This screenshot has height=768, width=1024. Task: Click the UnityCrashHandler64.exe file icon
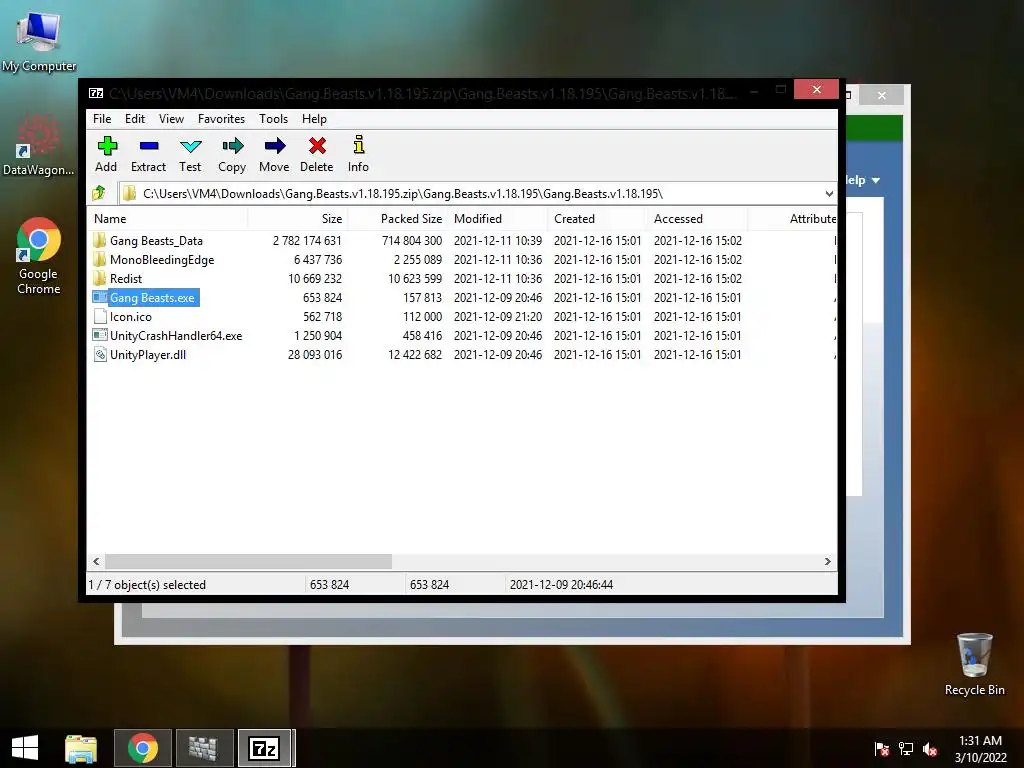click(x=99, y=335)
